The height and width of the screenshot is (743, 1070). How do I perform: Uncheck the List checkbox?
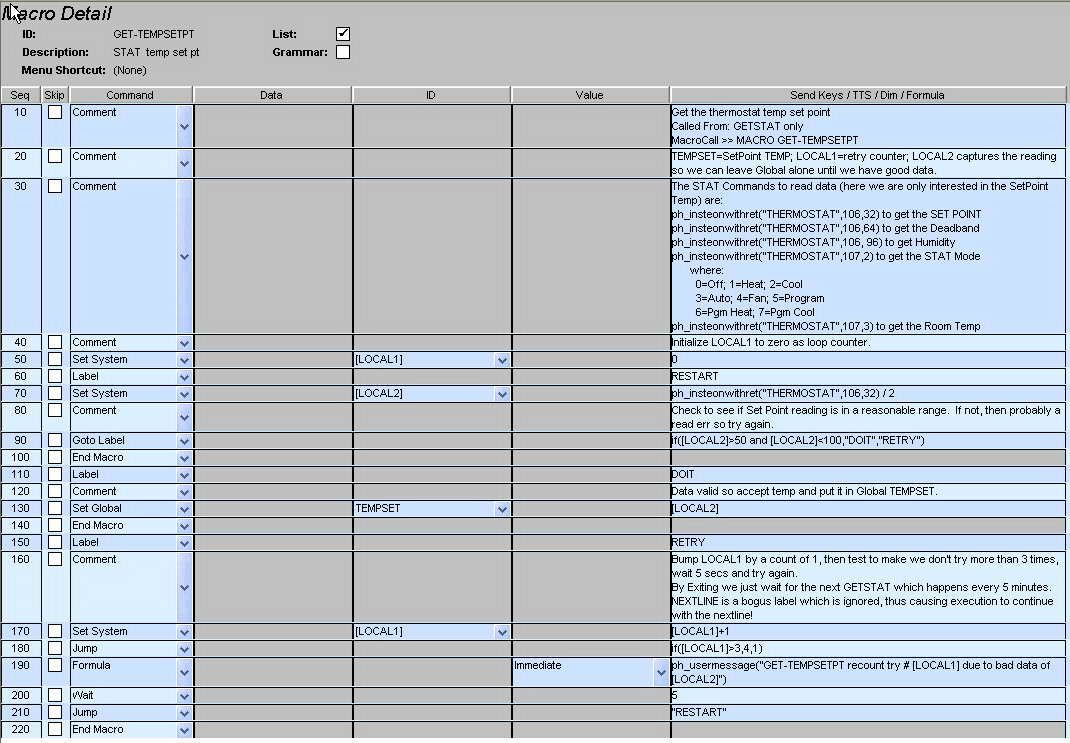tap(343, 34)
